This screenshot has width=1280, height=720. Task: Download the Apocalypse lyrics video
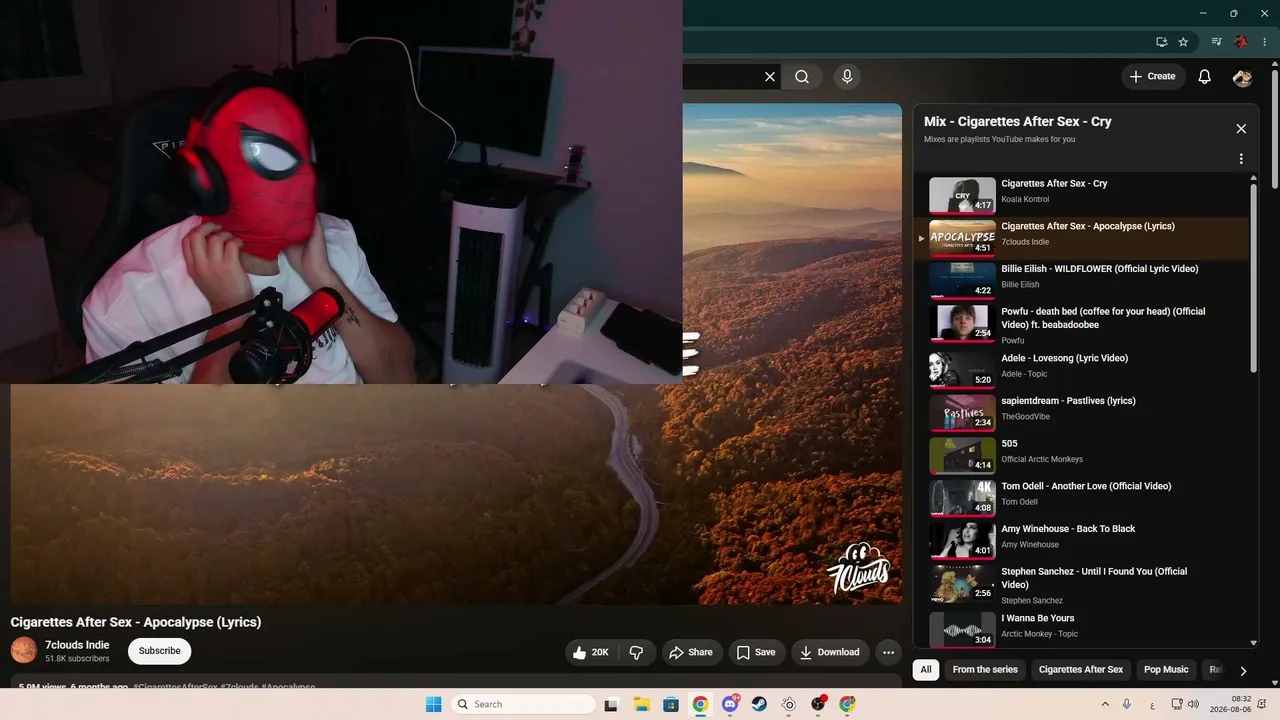tap(830, 652)
